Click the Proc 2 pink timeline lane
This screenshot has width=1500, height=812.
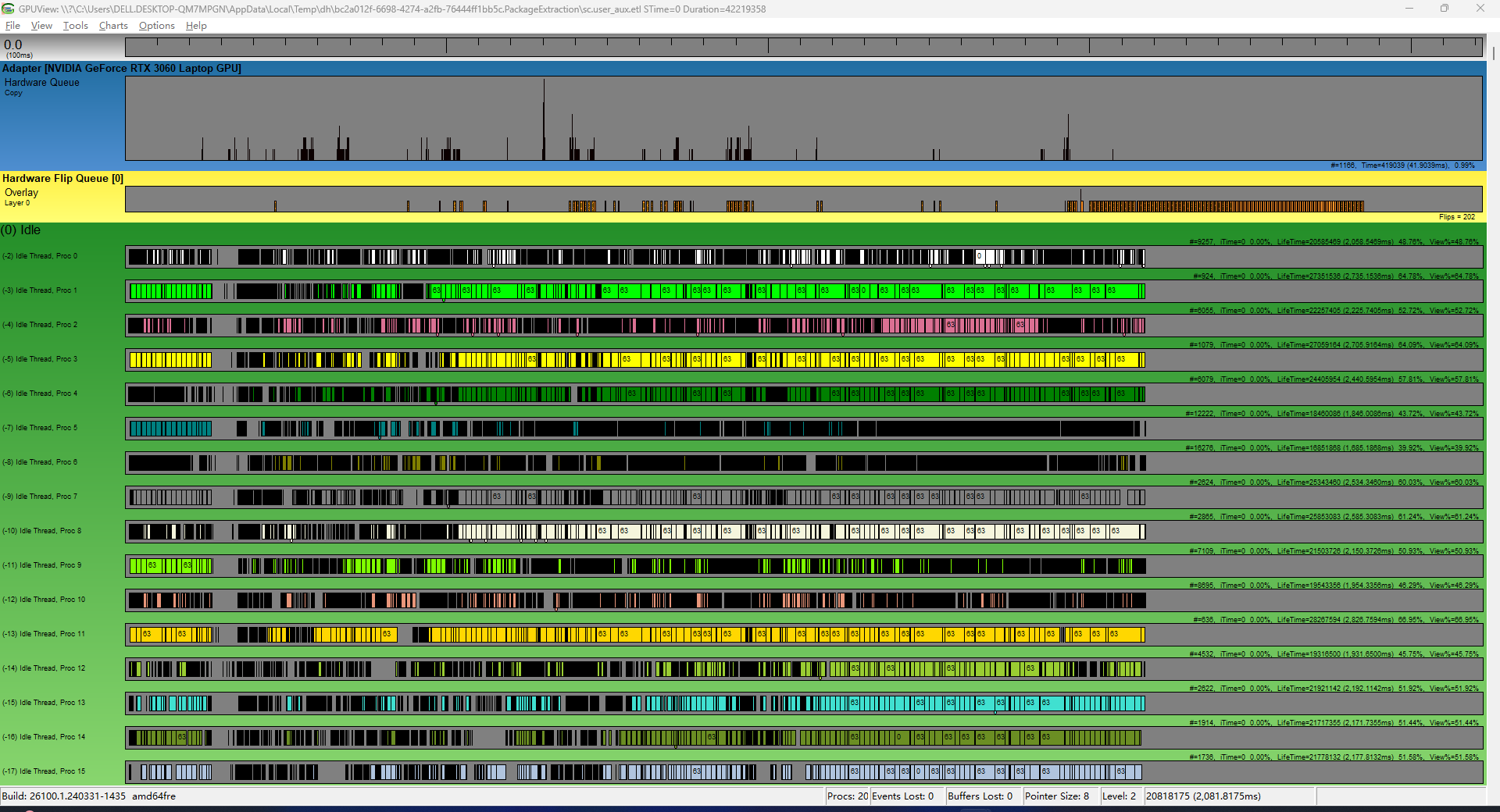804,326
